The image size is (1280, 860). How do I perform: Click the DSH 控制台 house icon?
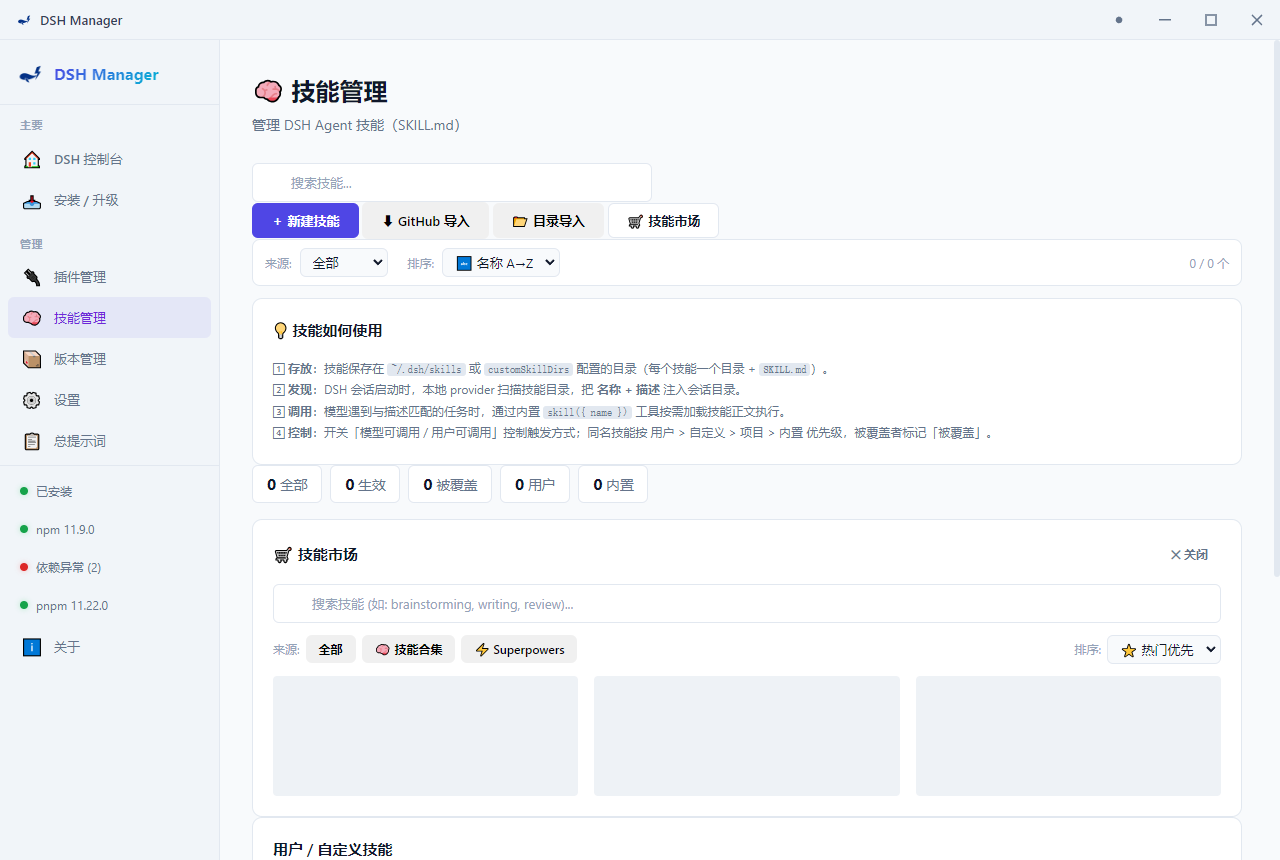pyautogui.click(x=32, y=159)
